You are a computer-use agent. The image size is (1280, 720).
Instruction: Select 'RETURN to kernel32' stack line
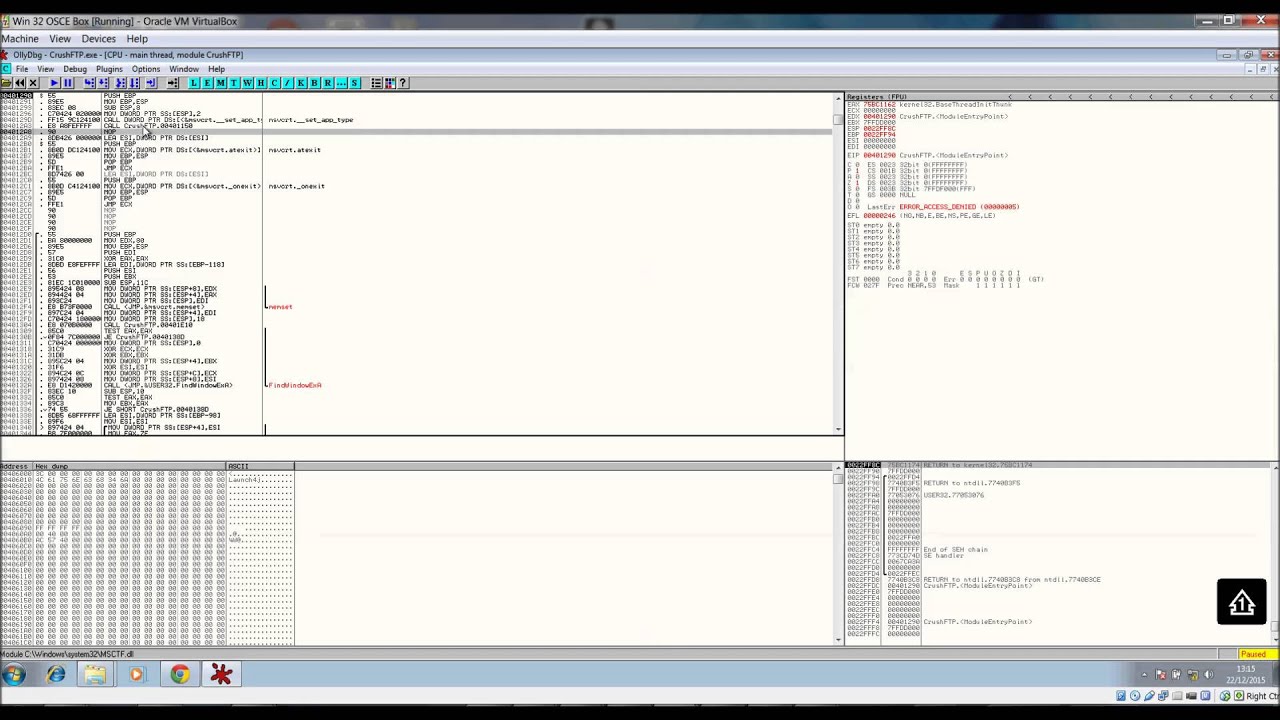(978, 465)
